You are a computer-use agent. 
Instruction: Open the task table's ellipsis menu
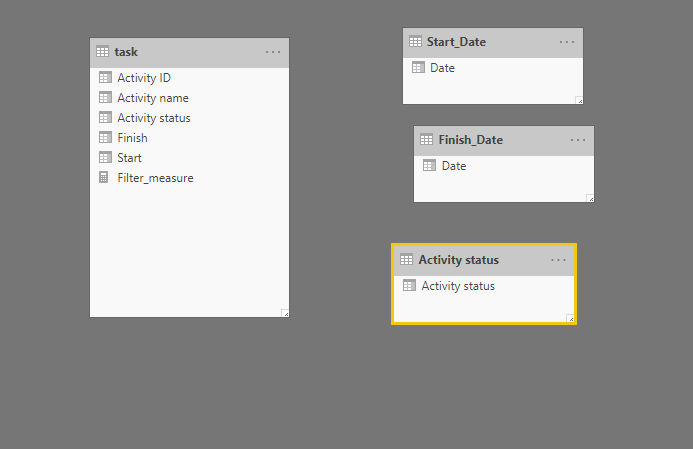(x=273, y=52)
